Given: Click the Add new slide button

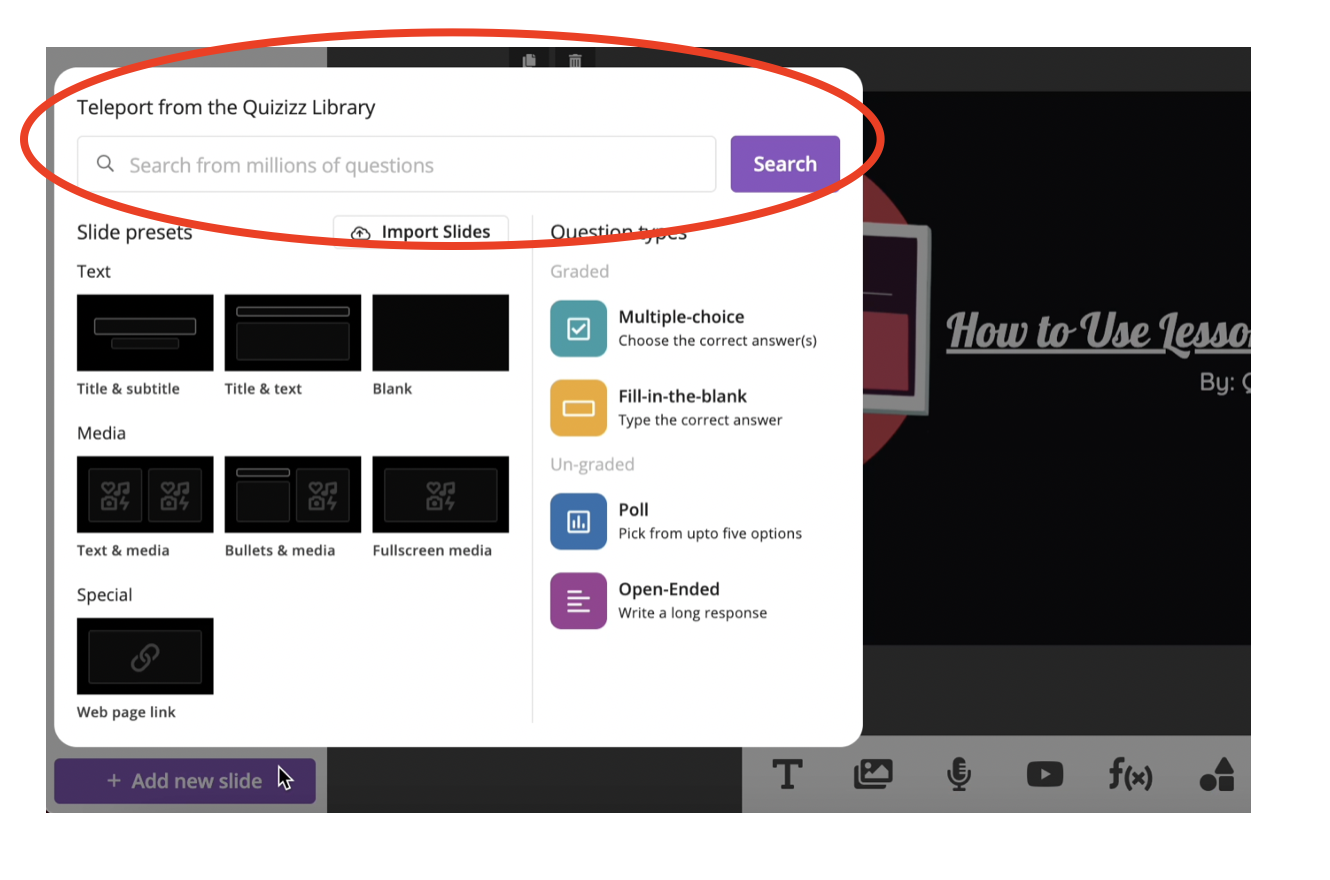Looking at the screenshot, I should (185, 781).
